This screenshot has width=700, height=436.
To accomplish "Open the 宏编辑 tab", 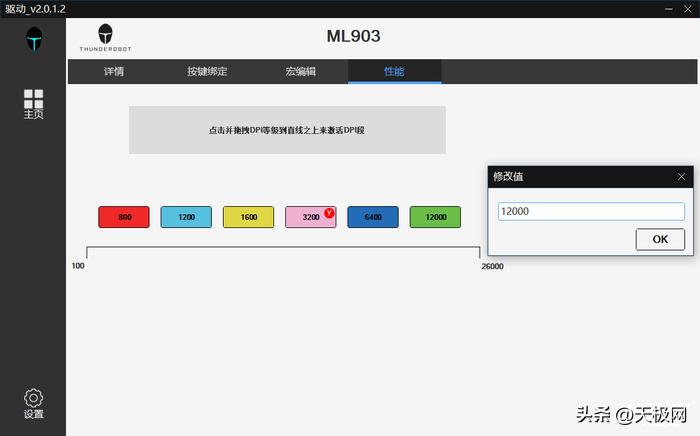I will (300, 71).
